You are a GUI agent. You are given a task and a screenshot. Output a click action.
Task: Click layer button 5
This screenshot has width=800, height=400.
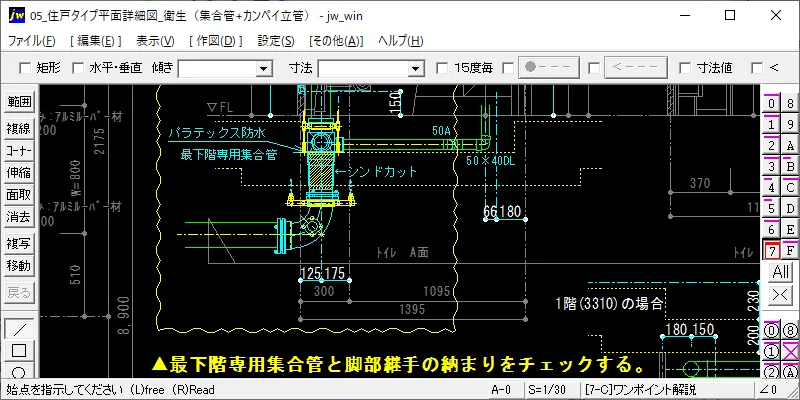tap(772, 209)
